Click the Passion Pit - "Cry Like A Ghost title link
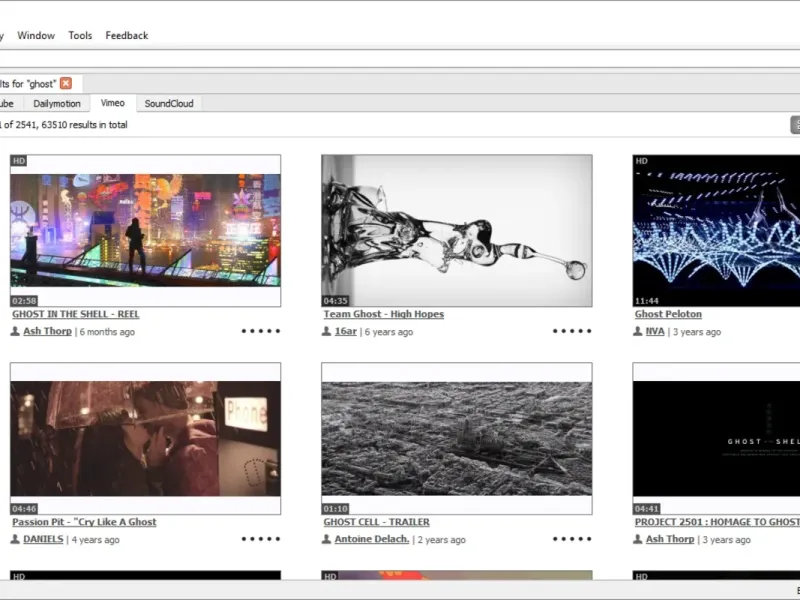The width and height of the screenshot is (800, 600). point(84,522)
